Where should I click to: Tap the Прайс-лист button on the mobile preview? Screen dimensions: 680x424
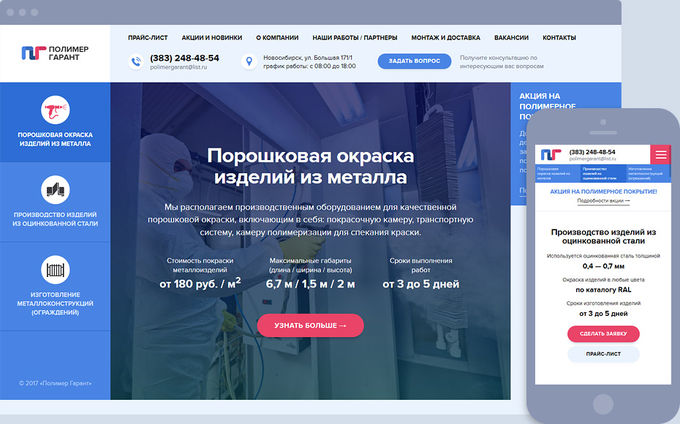603,354
